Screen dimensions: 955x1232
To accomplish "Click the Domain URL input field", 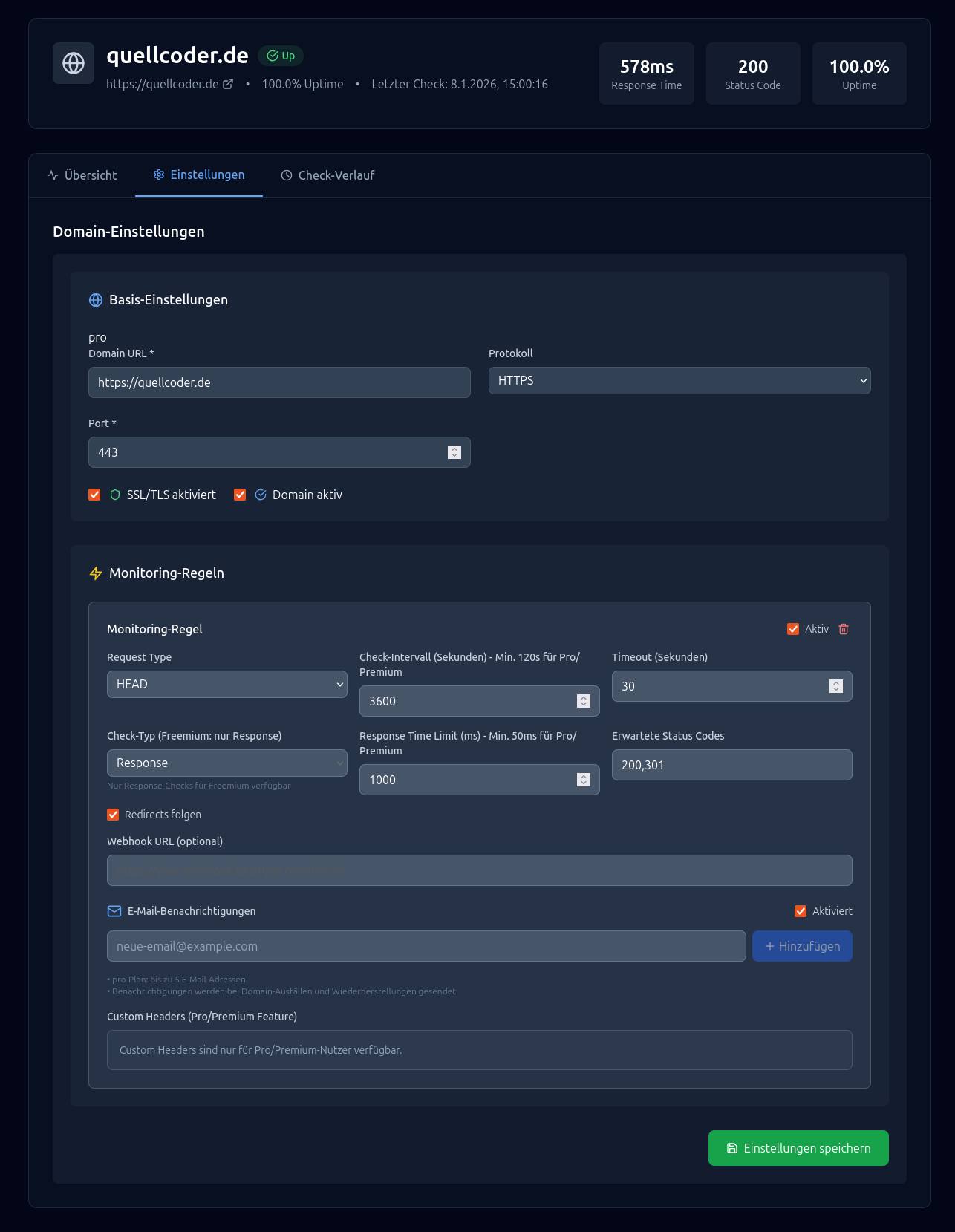I will [279, 382].
